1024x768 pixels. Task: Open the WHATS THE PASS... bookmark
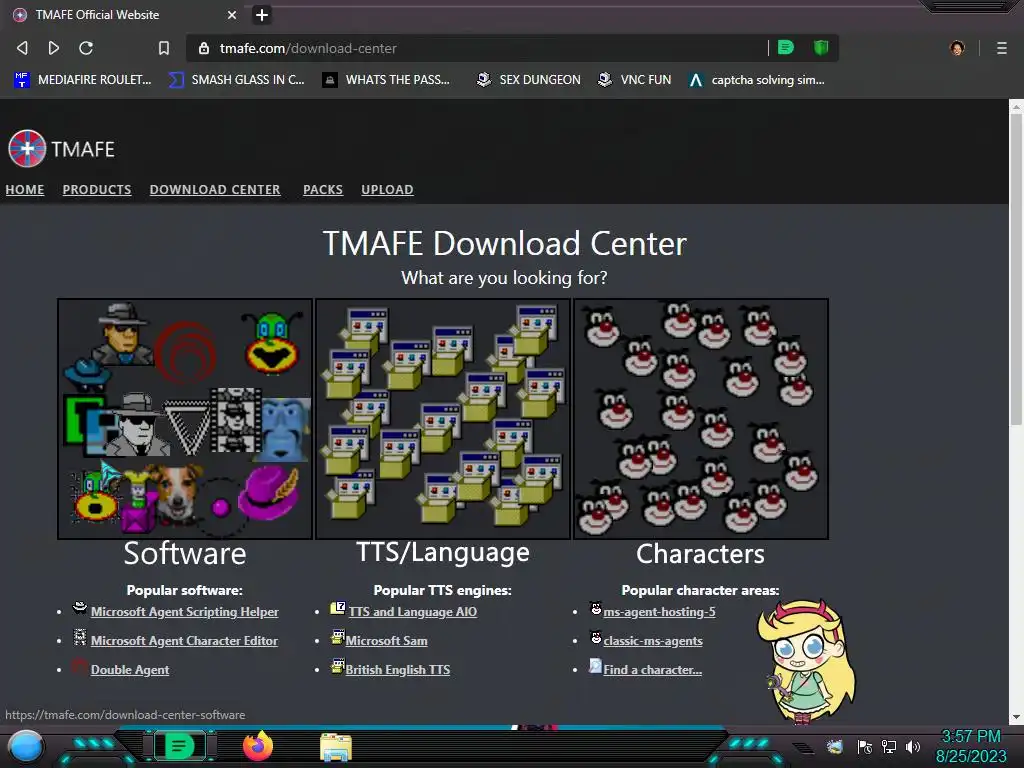click(387, 80)
